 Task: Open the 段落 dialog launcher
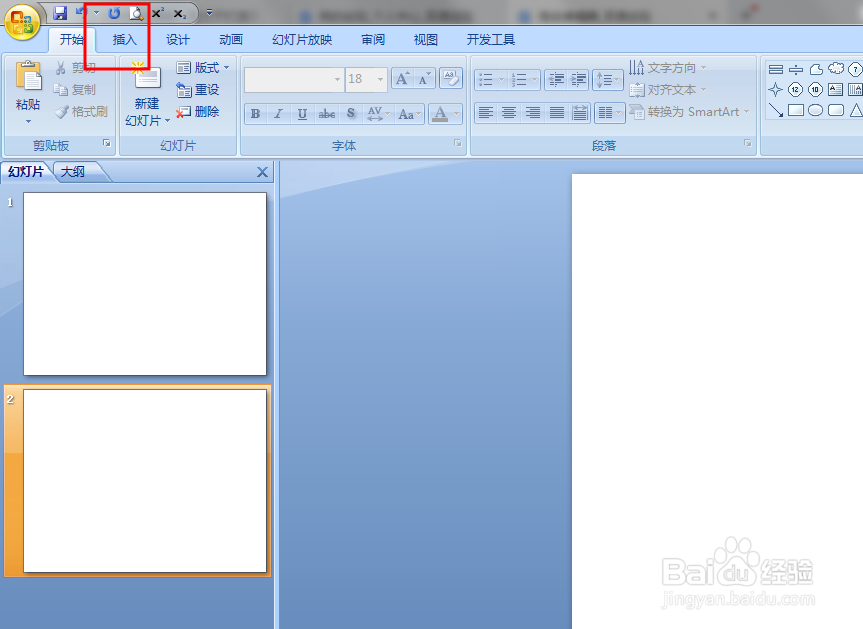[x=747, y=143]
